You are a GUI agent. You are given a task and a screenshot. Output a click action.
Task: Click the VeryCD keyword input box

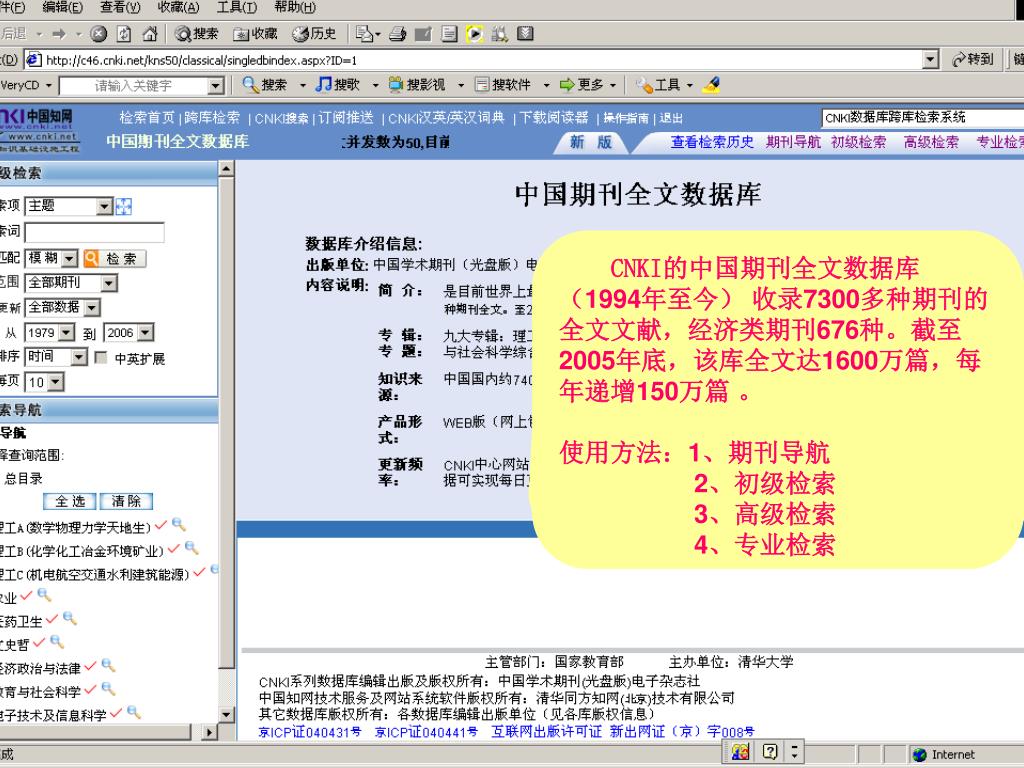click(x=142, y=86)
